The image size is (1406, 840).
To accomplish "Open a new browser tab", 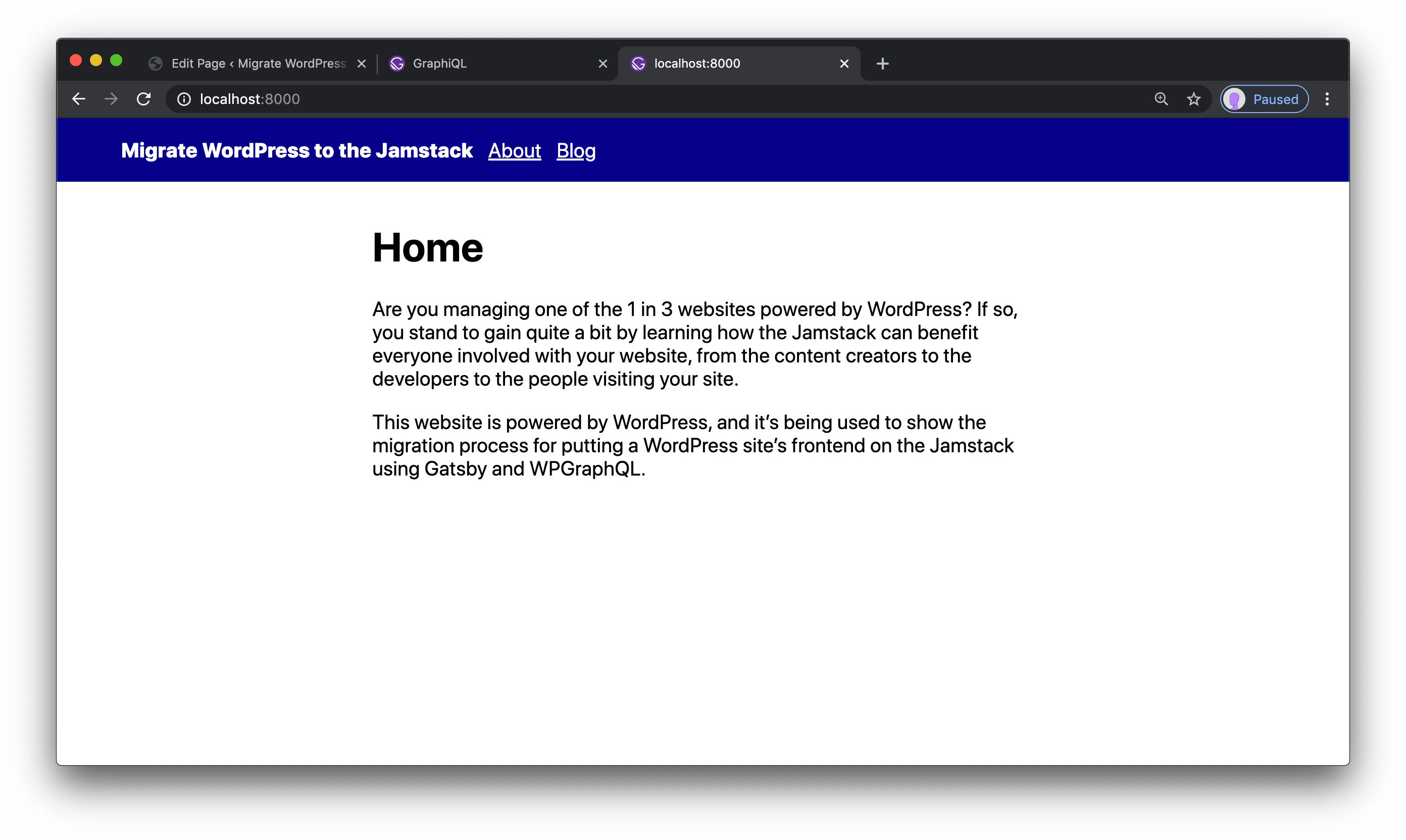I will 883,63.
